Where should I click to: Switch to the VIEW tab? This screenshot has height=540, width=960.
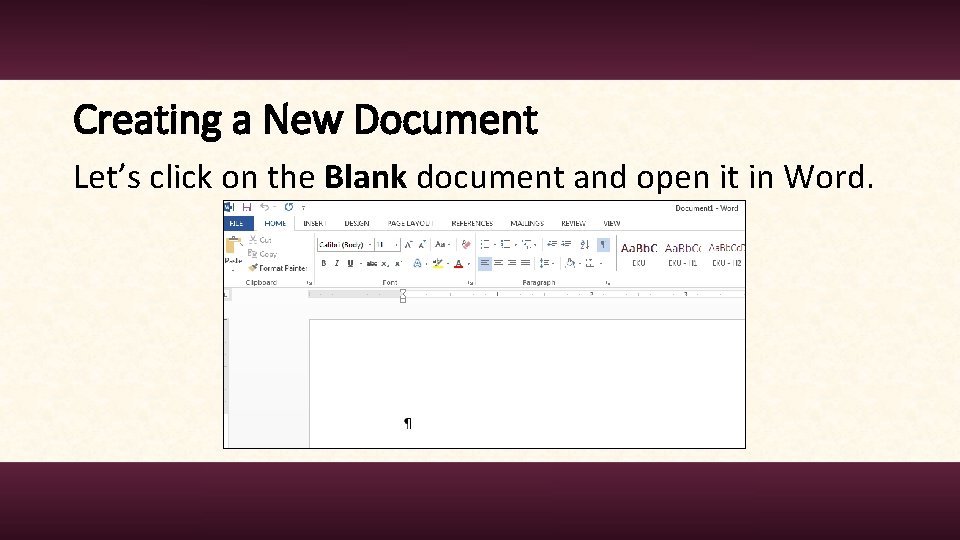pos(612,223)
